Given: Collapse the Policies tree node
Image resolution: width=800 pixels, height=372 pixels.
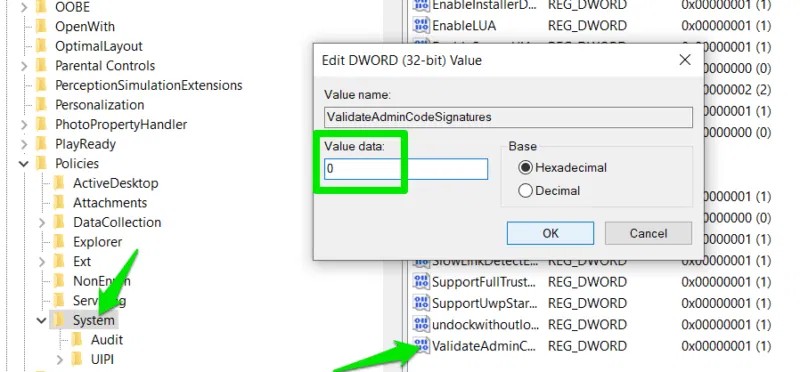Looking at the screenshot, I should [23, 164].
